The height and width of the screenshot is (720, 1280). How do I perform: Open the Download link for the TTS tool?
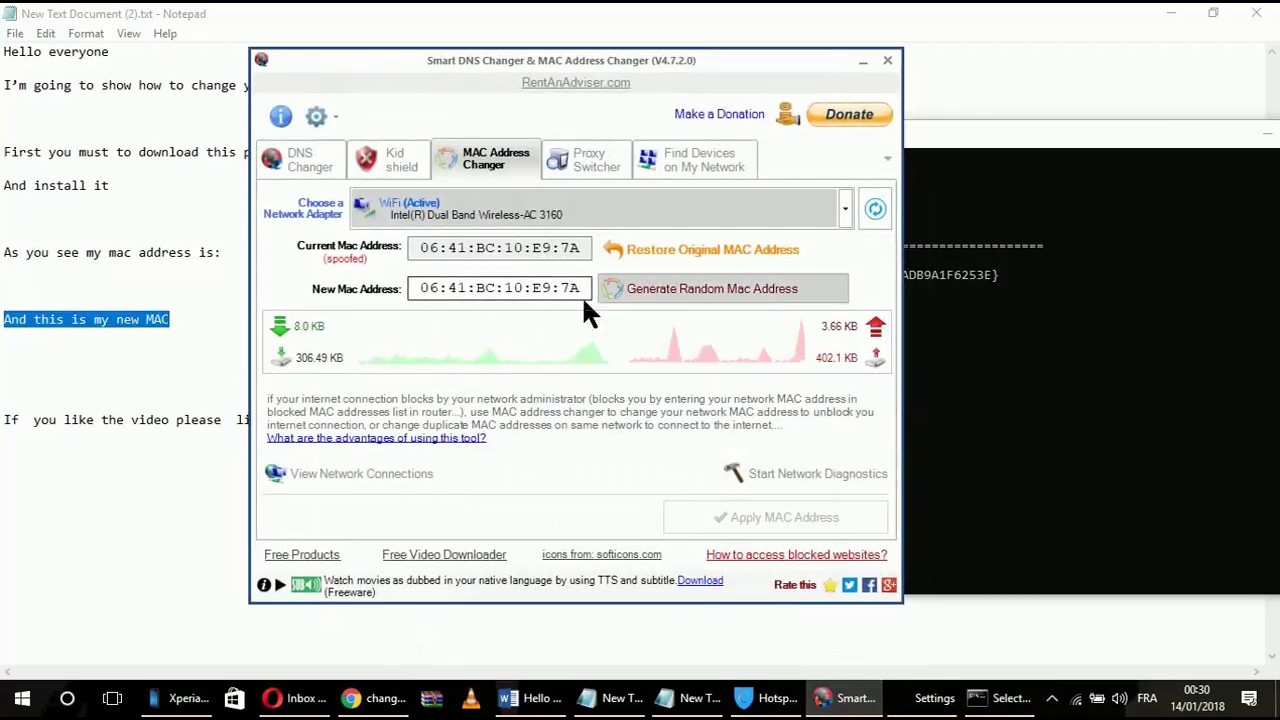pyautogui.click(x=700, y=580)
